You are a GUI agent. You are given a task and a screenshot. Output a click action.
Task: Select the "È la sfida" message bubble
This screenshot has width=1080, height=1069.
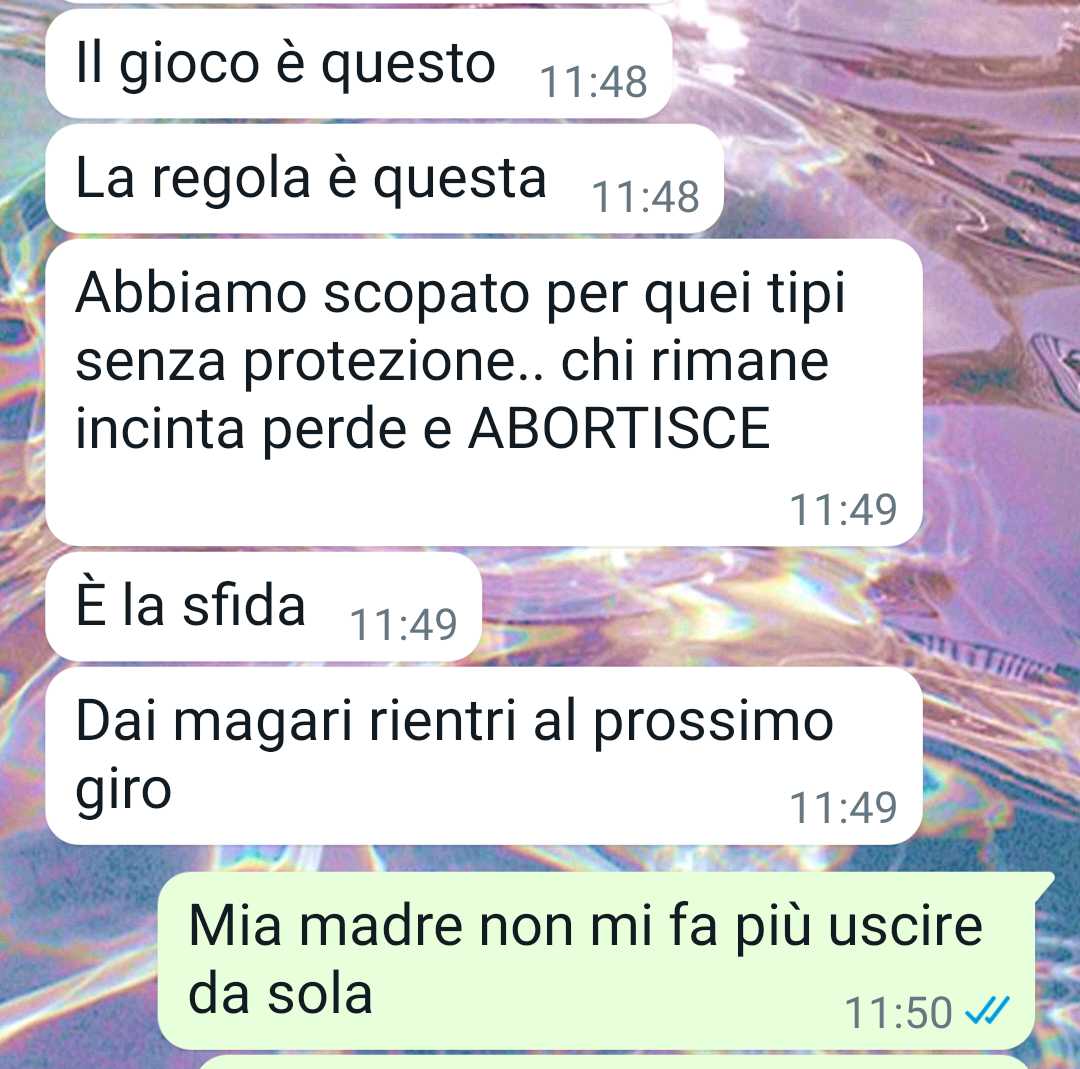pos(263,607)
